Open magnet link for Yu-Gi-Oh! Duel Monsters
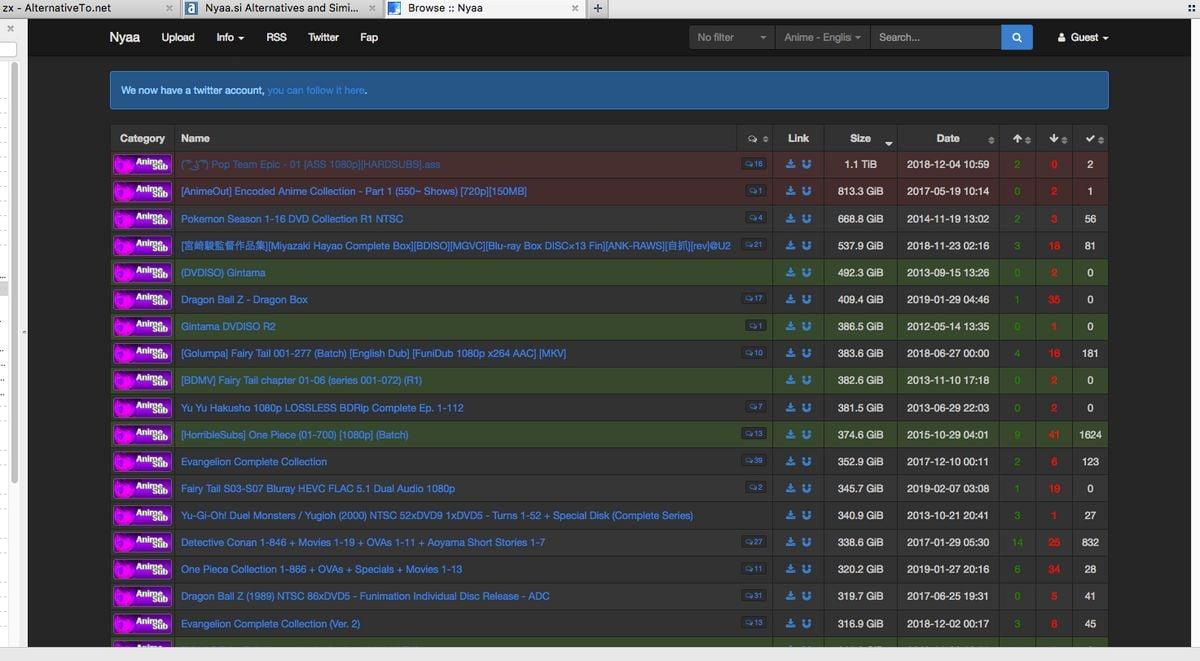This screenshot has height=661, width=1200. (806, 515)
